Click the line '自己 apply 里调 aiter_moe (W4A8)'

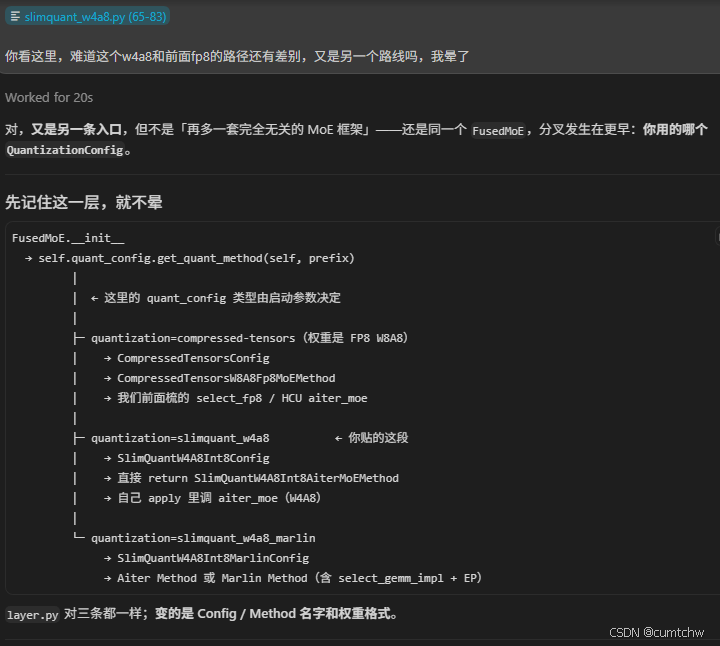(219, 498)
